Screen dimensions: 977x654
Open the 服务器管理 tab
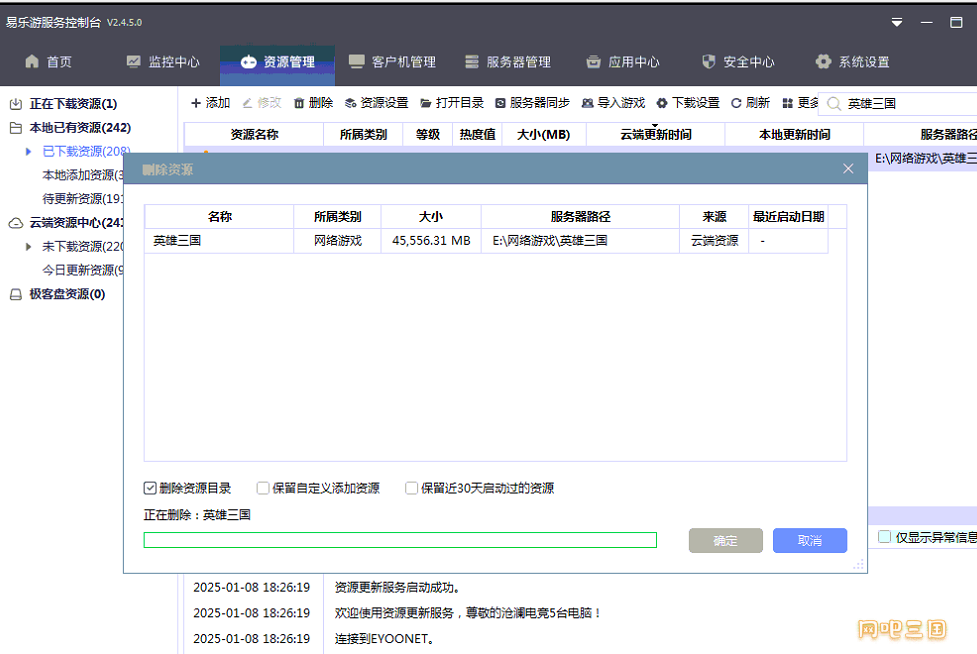coord(508,62)
